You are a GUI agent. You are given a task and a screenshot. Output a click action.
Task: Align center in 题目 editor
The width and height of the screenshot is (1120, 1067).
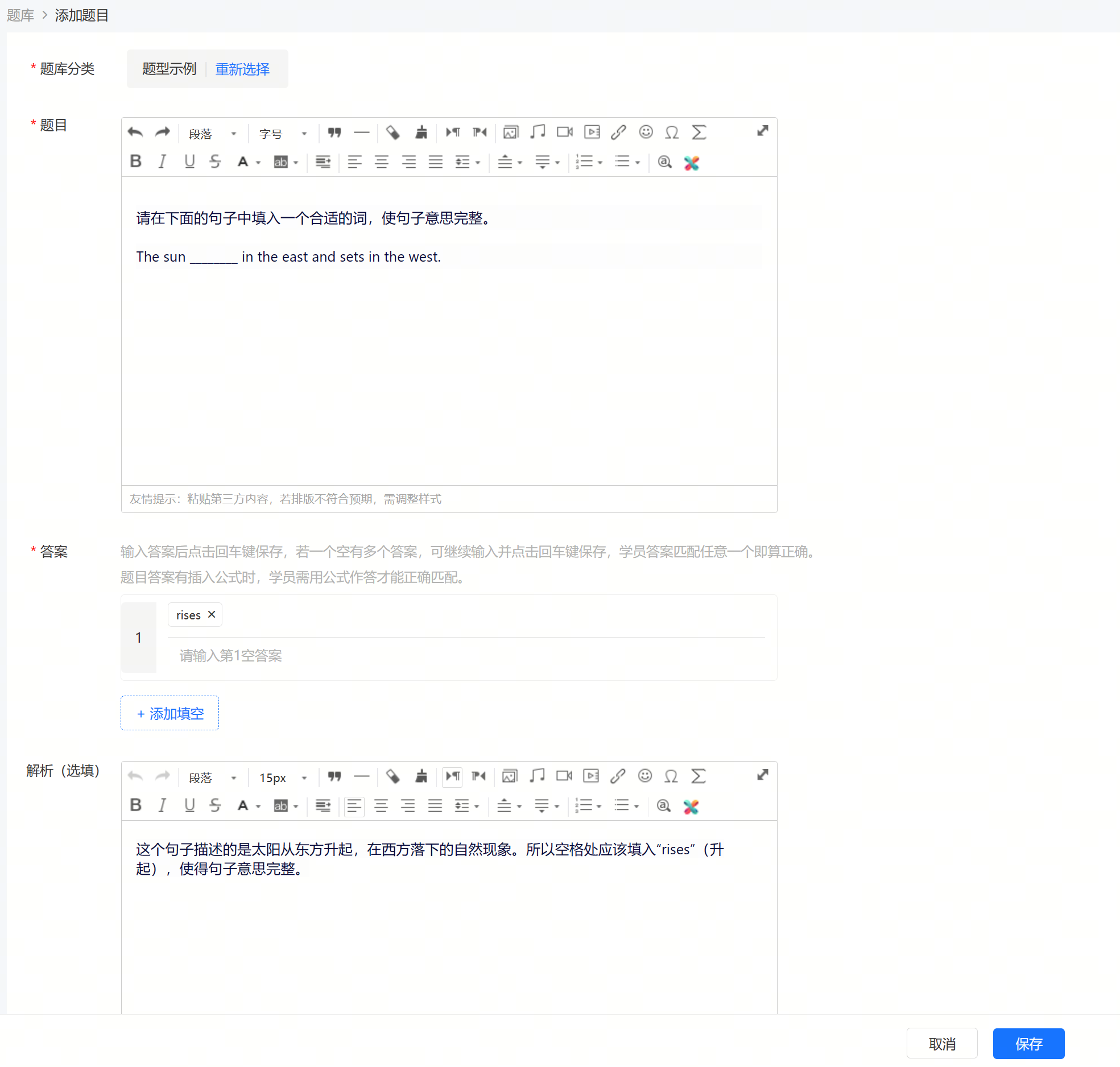tap(382, 162)
